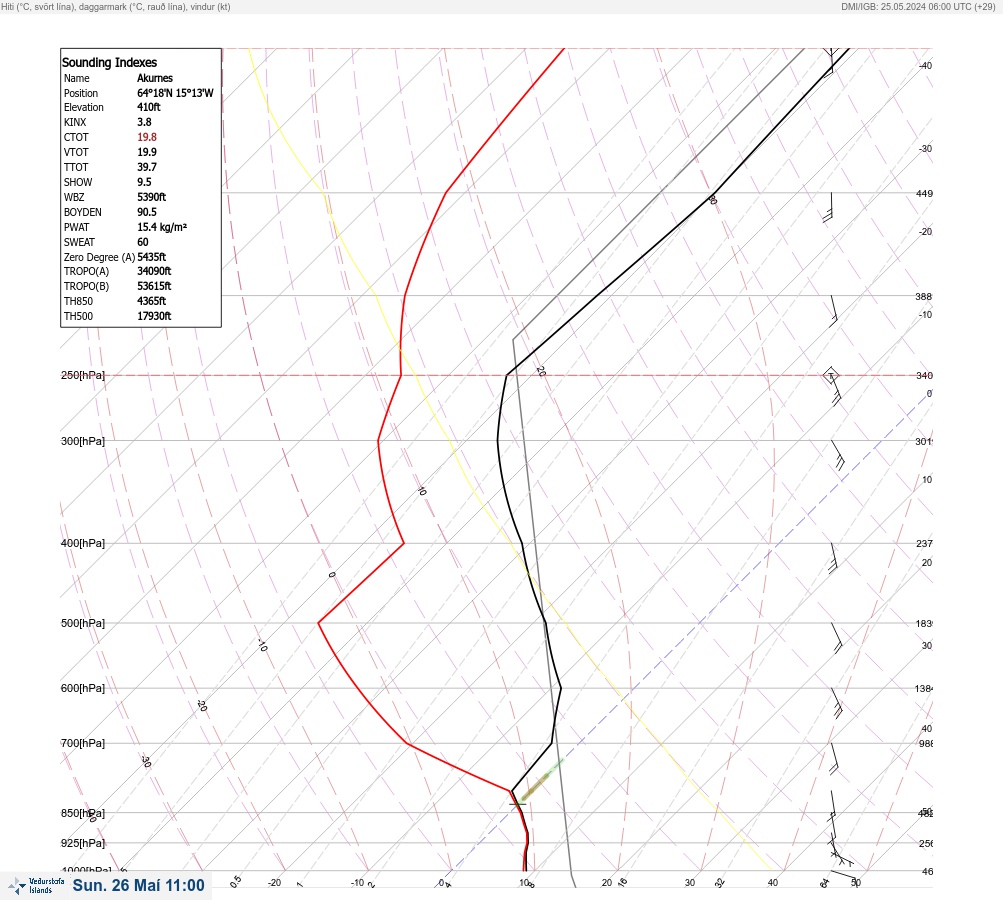Viewport: 1003px width, 900px height.
Task: Click the '50' label on the bottom temperature axis
Action: coord(856,883)
